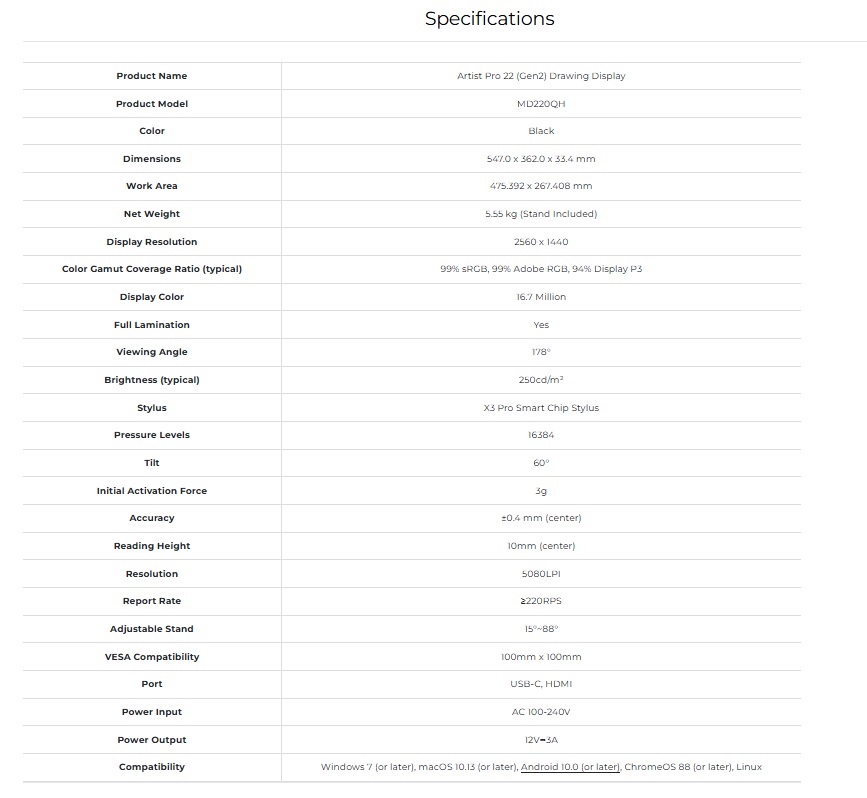
Task: Select the 2560 x 1440 display resolution value
Action: (x=541, y=242)
